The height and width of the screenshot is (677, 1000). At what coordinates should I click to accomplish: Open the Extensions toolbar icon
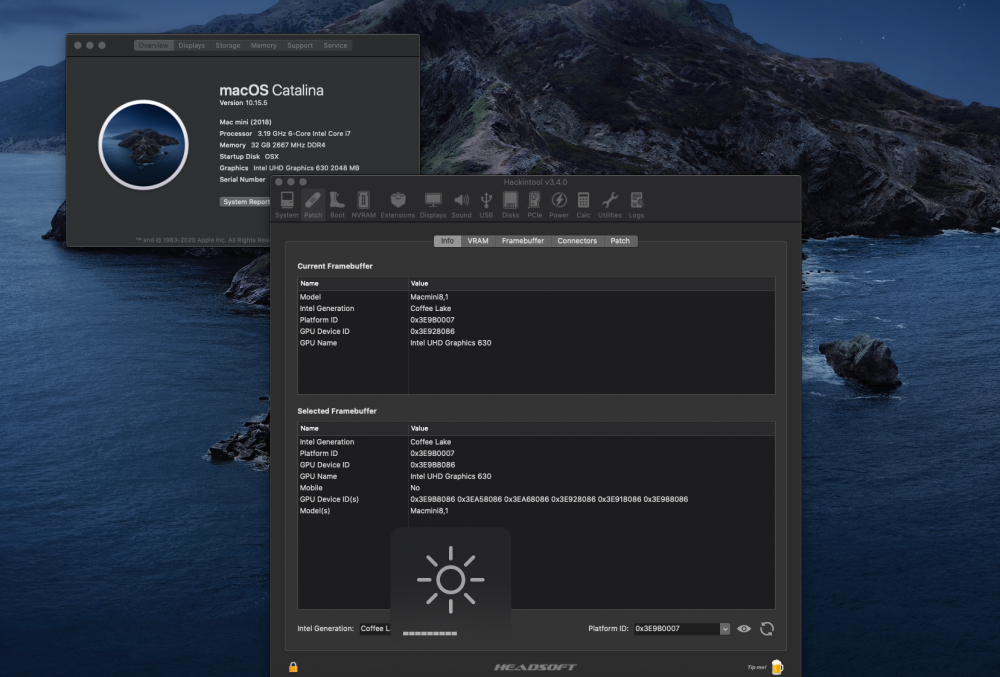click(398, 205)
